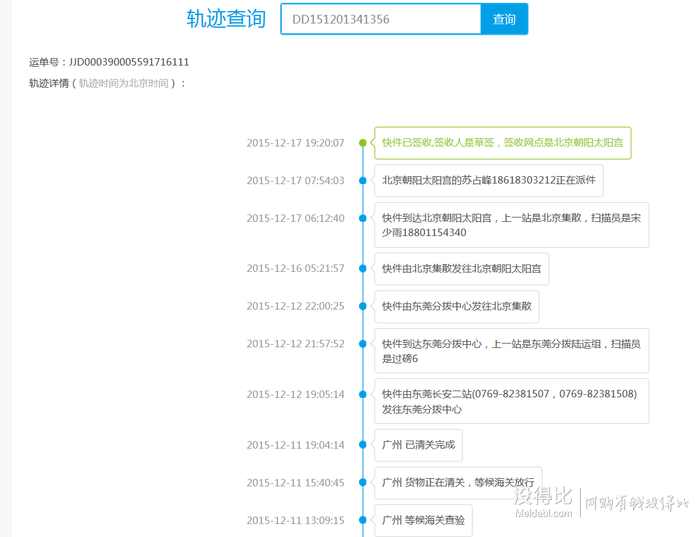
Task: Click the 正在派件 courier status entry
Action: click(489, 180)
